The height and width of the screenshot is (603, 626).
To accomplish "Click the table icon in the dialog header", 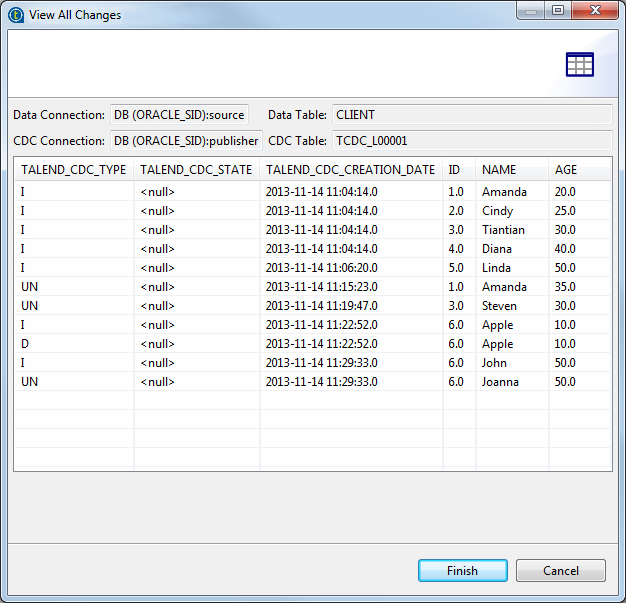I will (x=579, y=65).
